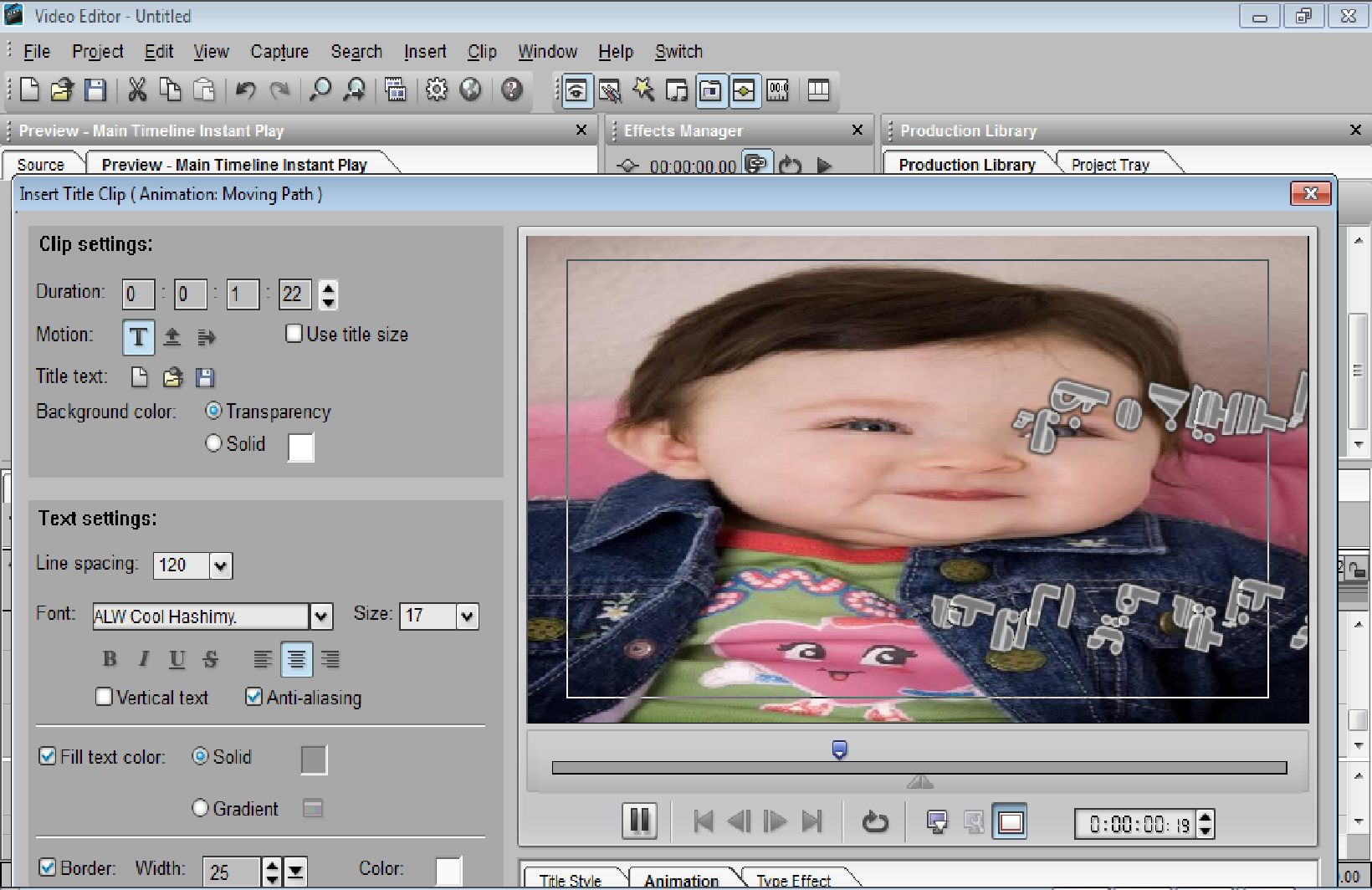Screen dimensions: 1372x890
Task: Click the Undo arrow icon
Action: coord(245,90)
